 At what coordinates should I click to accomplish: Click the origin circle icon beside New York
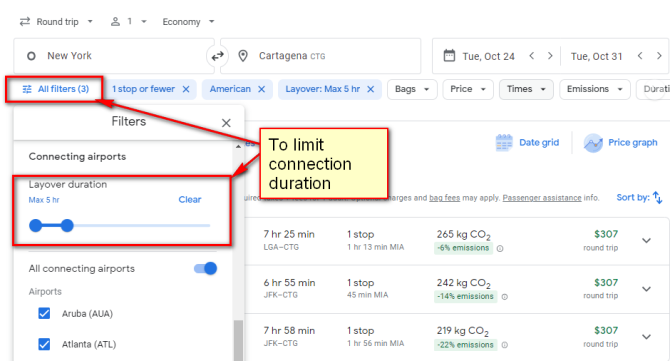(31, 56)
